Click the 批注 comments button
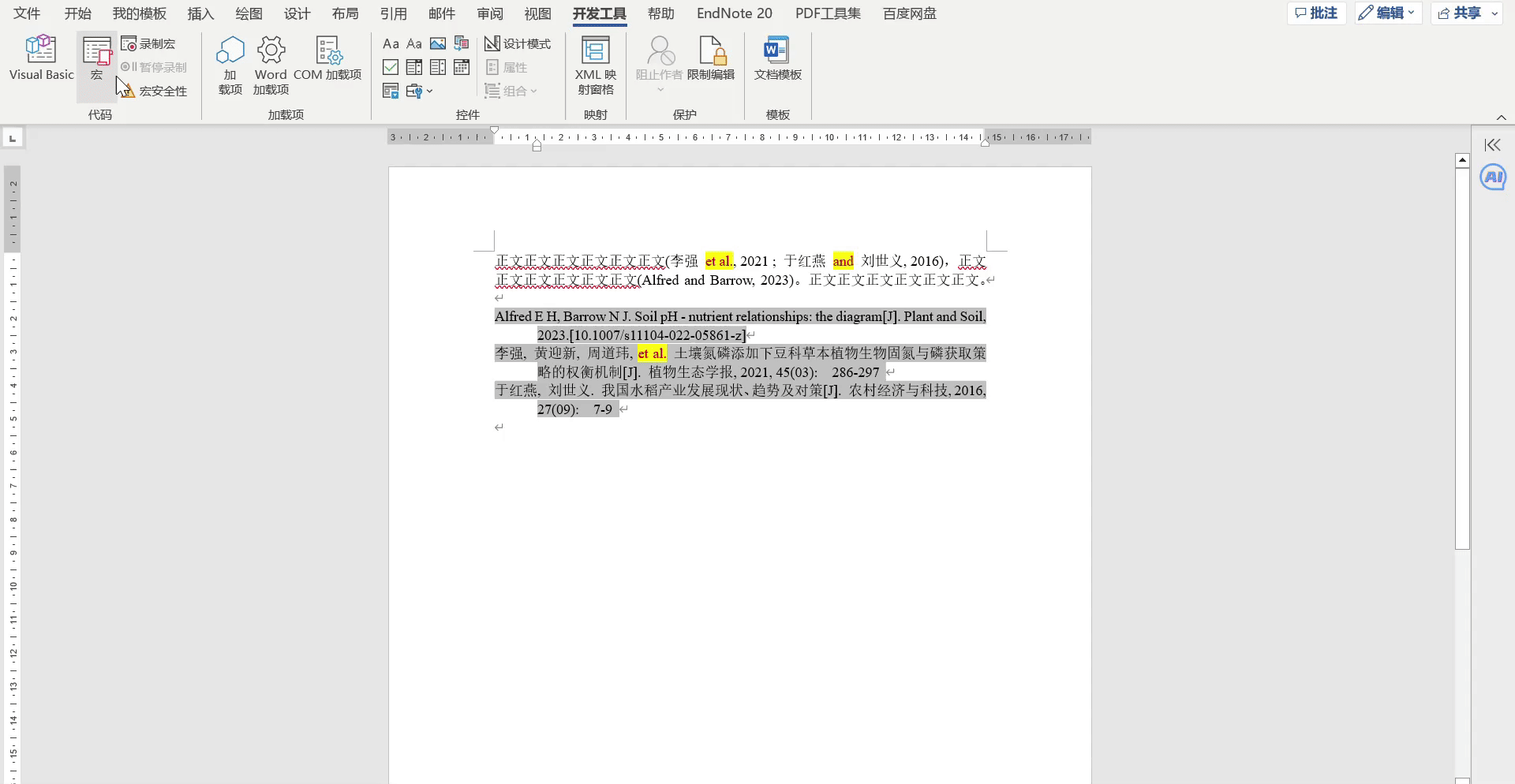Image resolution: width=1515 pixels, height=784 pixels. (x=1316, y=13)
